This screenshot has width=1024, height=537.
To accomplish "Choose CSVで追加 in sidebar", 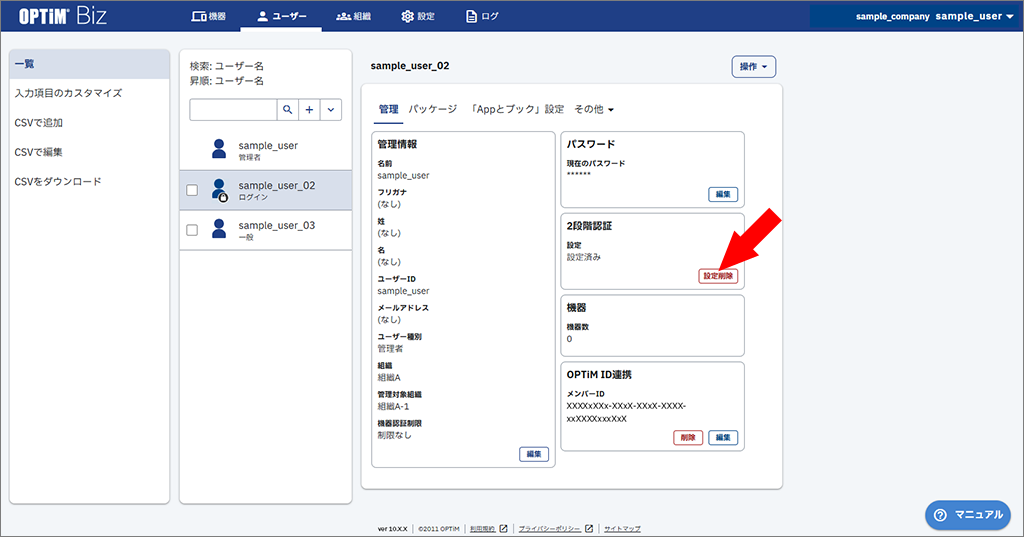I will (x=39, y=123).
